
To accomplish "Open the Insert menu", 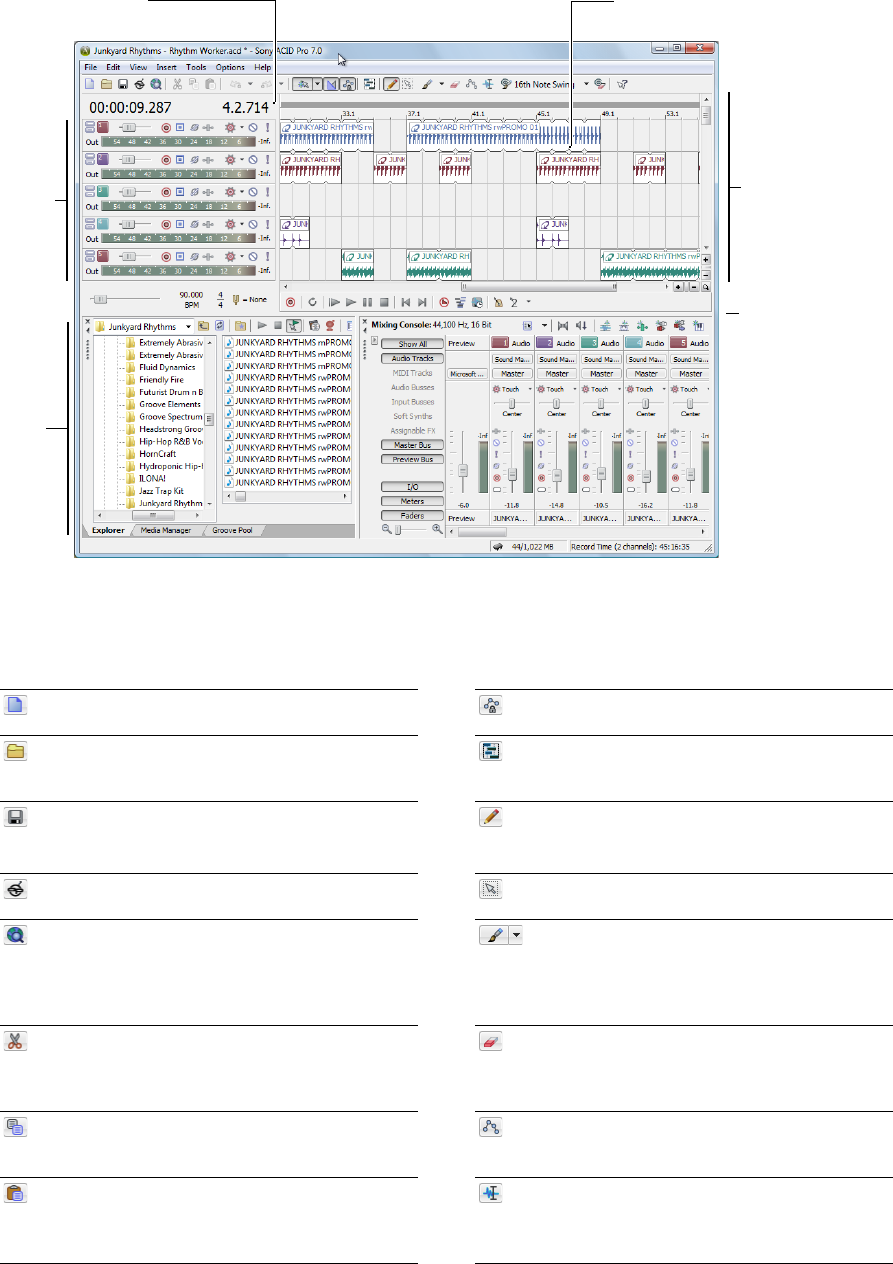I will (x=166, y=67).
